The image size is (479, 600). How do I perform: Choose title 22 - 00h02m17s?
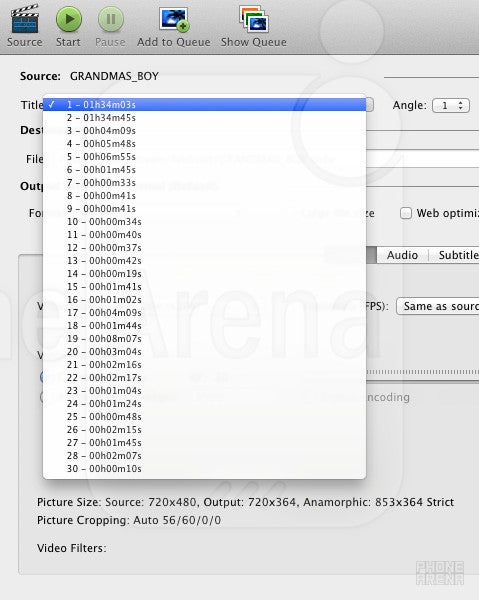pos(205,378)
